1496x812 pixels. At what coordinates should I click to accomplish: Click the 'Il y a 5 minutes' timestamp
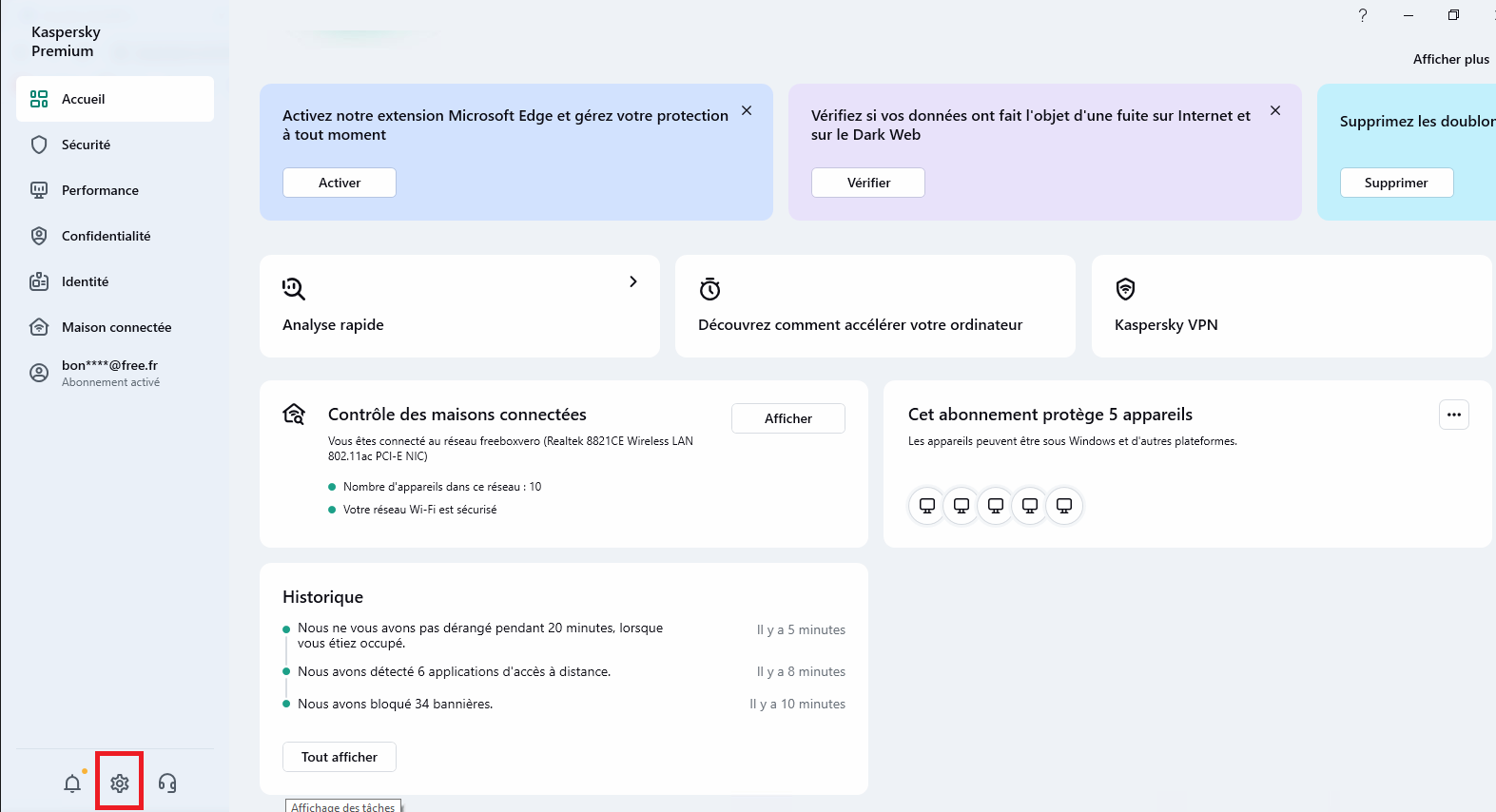point(801,629)
